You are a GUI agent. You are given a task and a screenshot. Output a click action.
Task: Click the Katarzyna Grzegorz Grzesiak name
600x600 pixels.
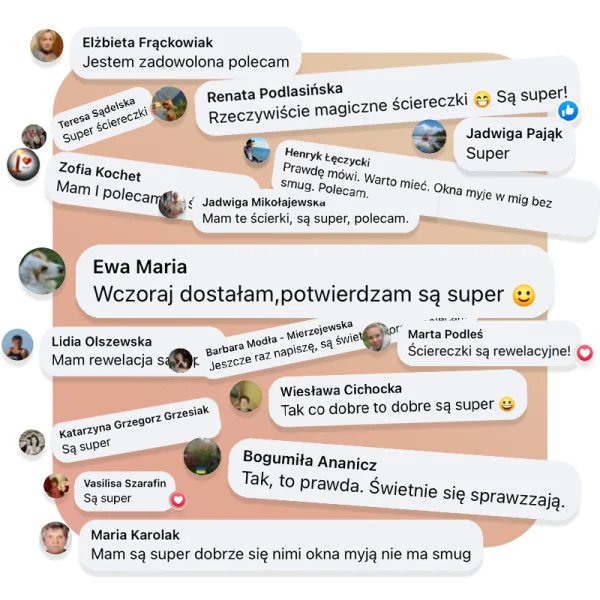tap(134, 422)
